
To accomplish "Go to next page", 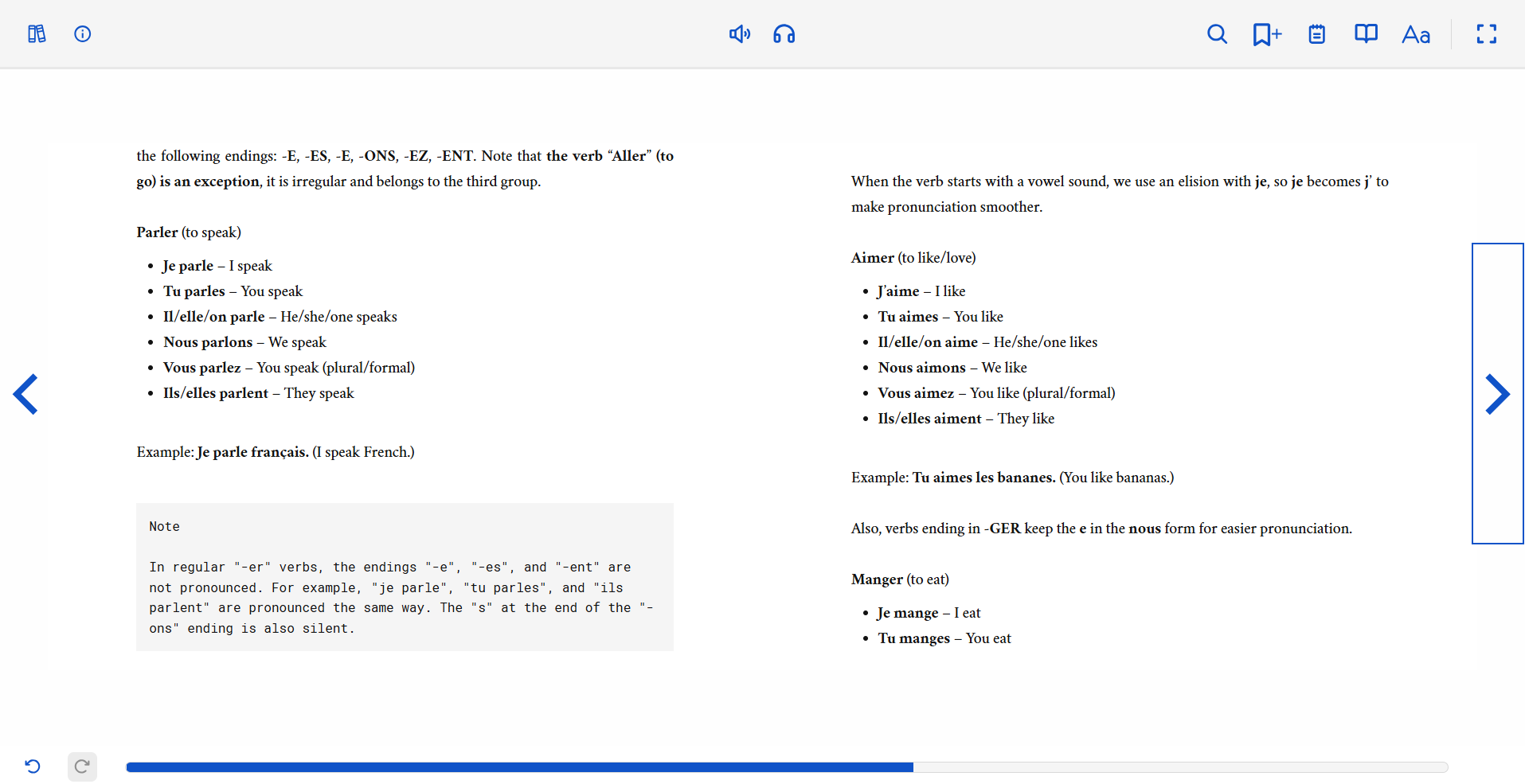I will pyautogui.click(x=1497, y=394).
